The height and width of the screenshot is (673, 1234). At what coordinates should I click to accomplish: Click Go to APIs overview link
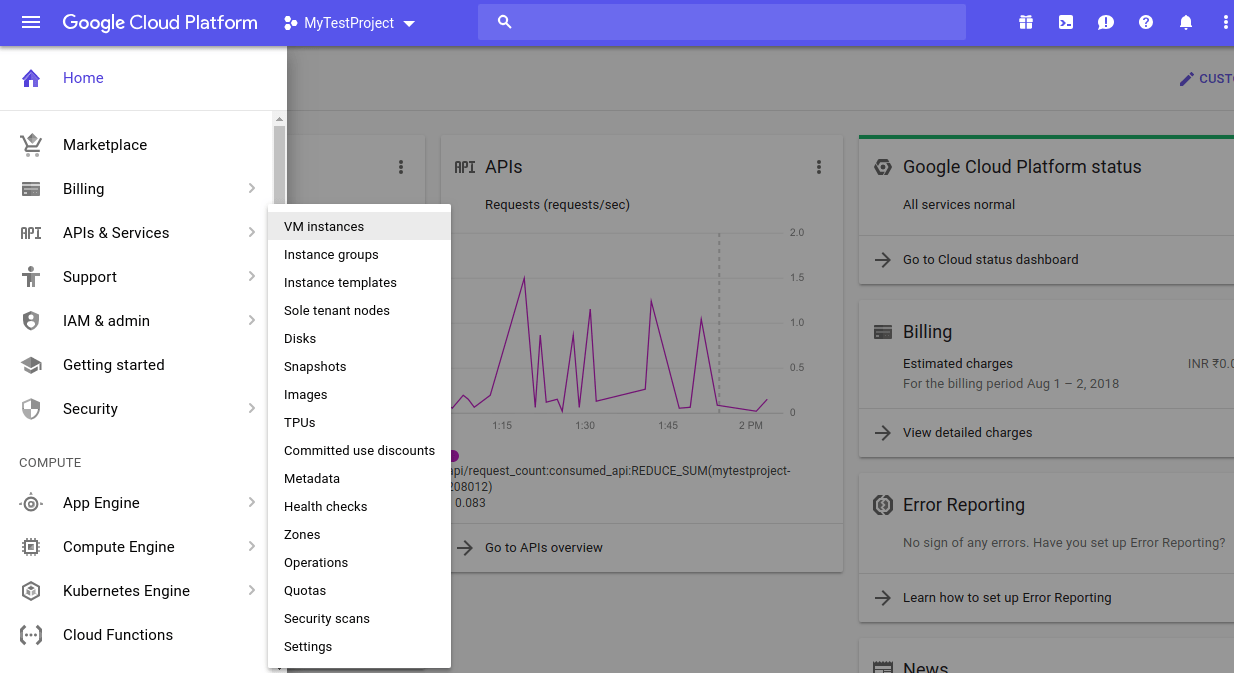544,548
